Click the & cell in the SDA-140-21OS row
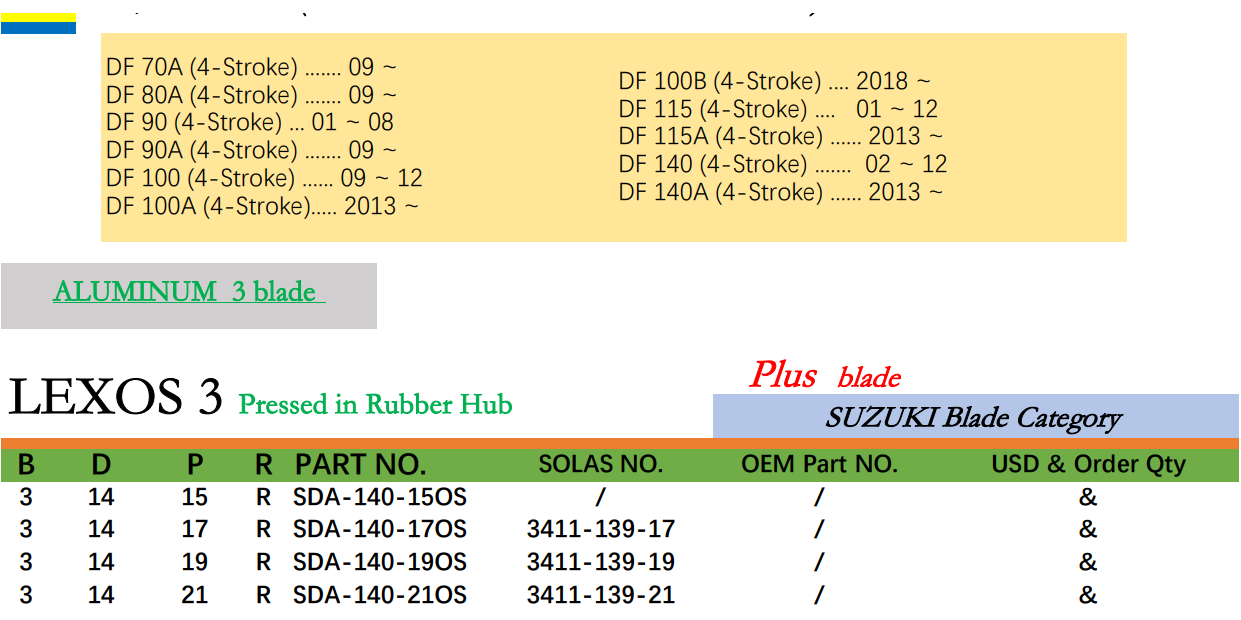 click(x=1088, y=595)
